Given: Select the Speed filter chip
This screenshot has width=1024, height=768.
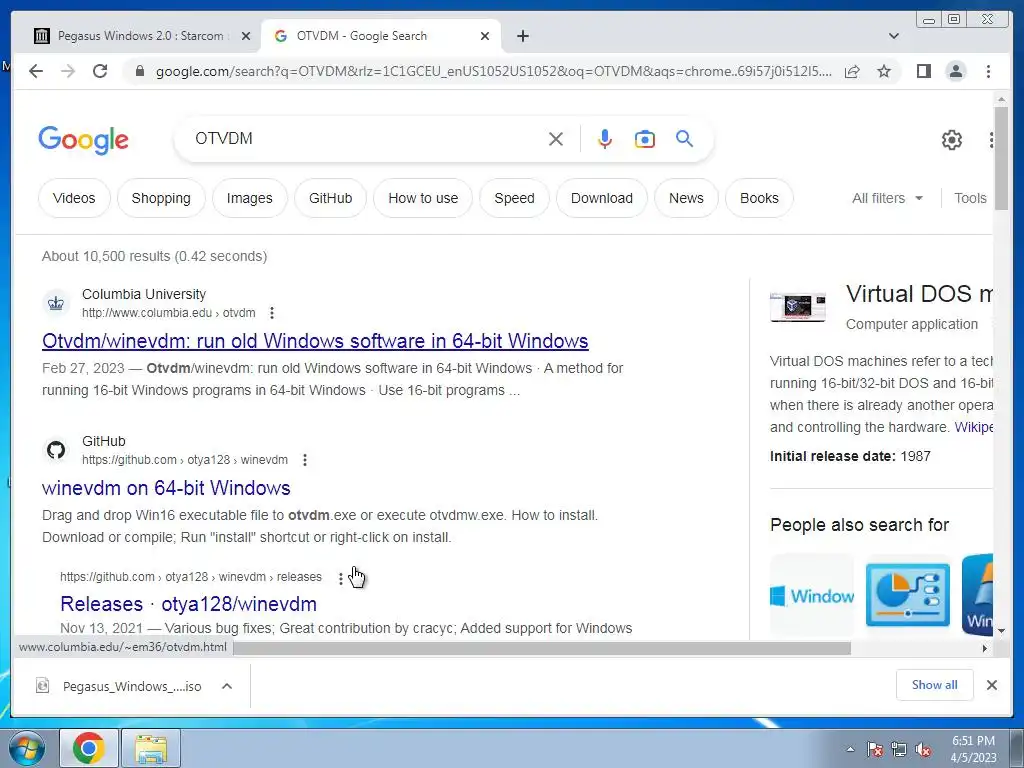Looking at the screenshot, I should pyautogui.click(x=514, y=198).
